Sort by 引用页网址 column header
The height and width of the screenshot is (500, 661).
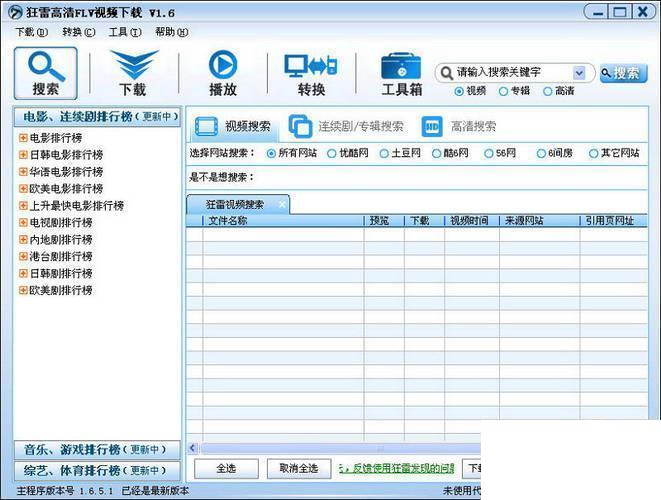click(x=614, y=220)
